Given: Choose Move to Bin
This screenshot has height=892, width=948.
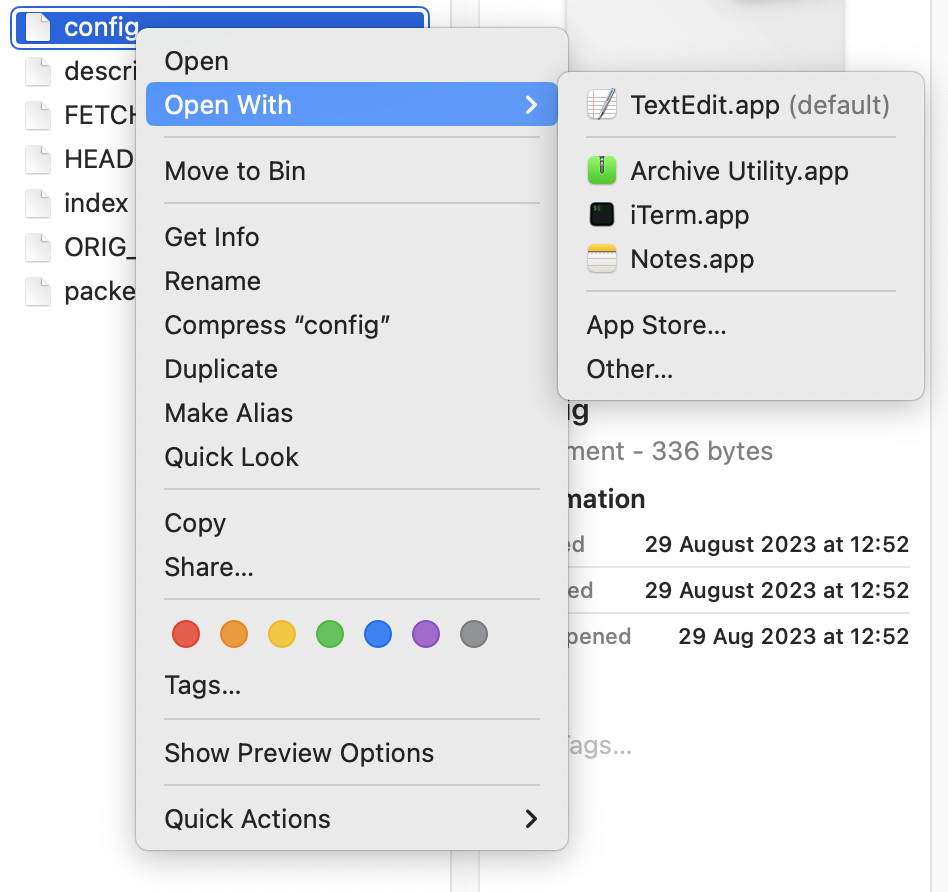Looking at the screenshot, I should pyautogui.click(x=235, y=171).
